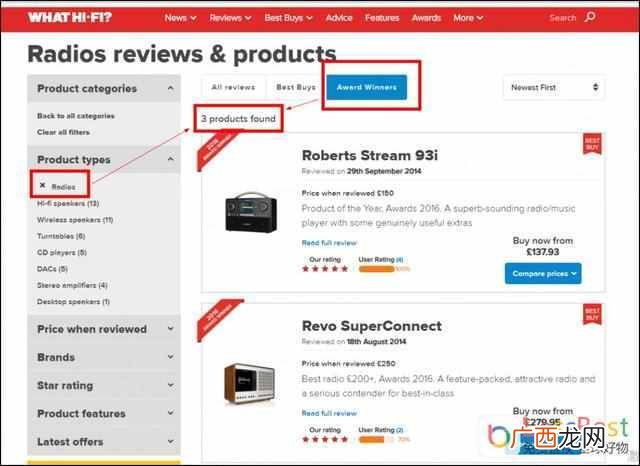Image resolution: width=640 pixels, height=466 pixels.
Task: Click the 'Radios reviews & products' heading
Action: [182, 54]
